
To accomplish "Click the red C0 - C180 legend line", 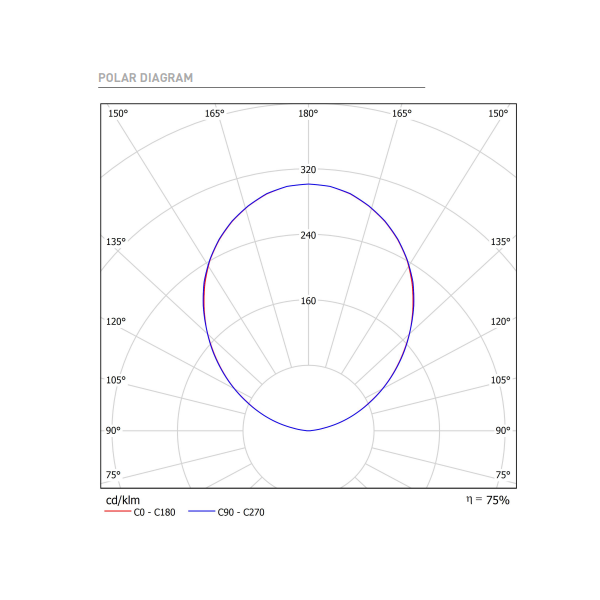I will [118, 511].
